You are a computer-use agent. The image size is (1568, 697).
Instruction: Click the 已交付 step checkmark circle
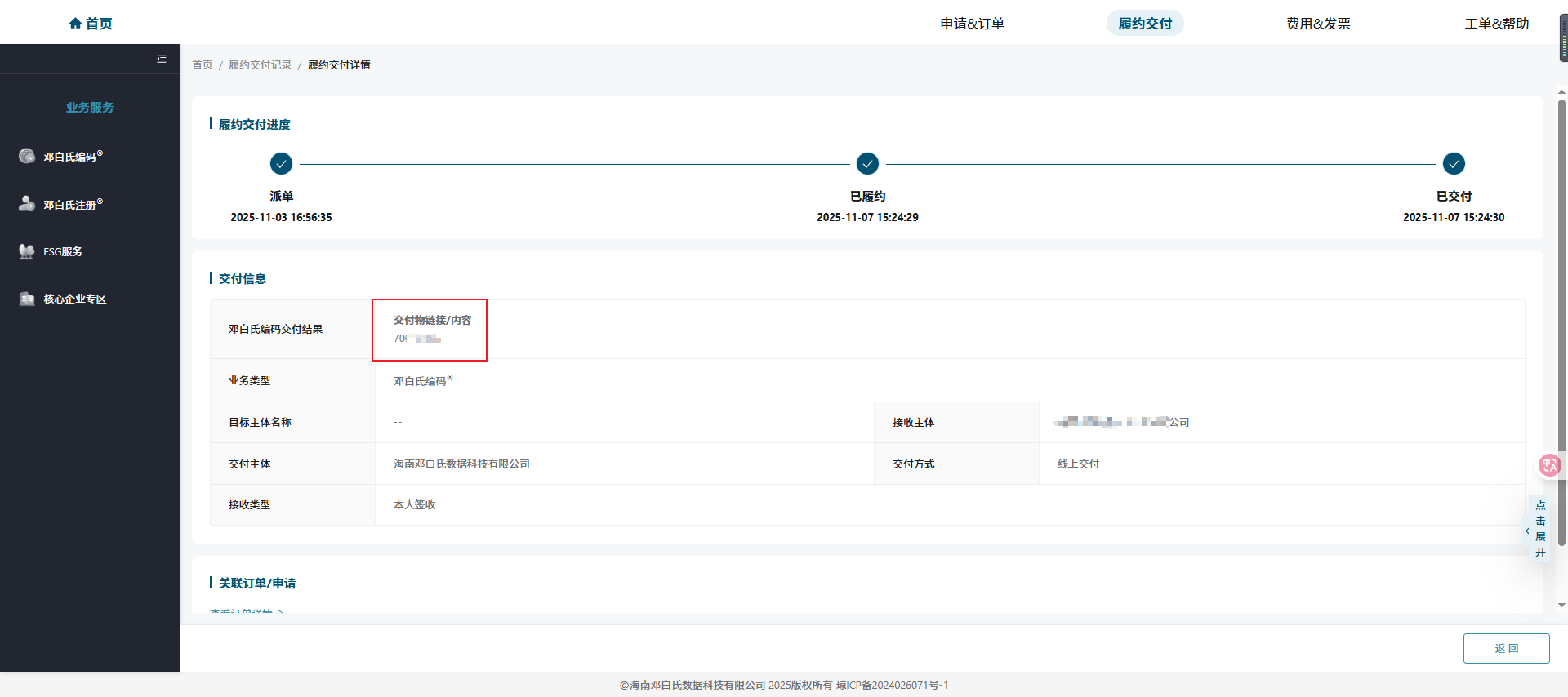pyautogui.click(x=1454, y=164)
